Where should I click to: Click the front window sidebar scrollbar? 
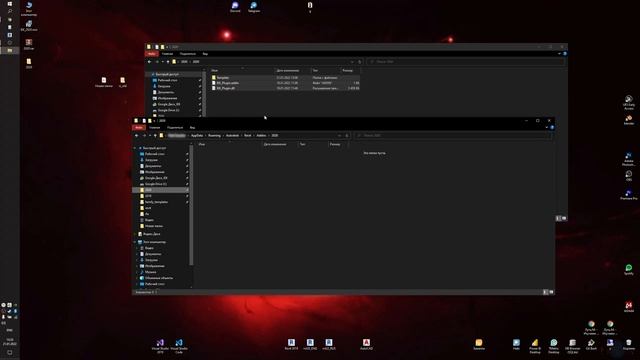[x=191, y=204]
